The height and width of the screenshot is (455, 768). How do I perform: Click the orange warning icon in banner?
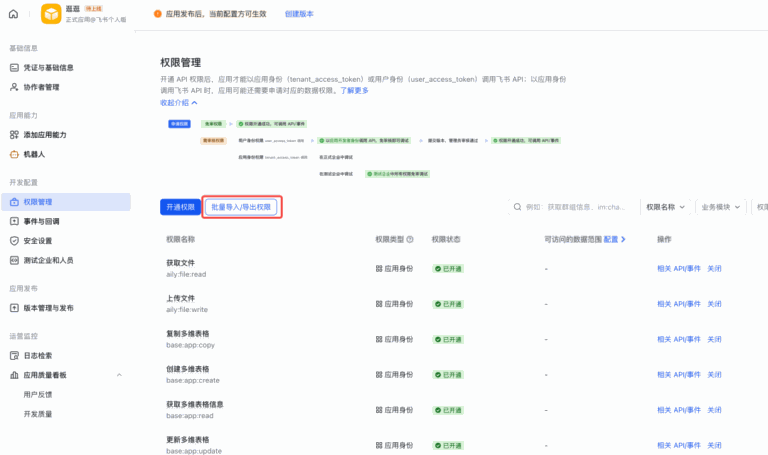tap(158, 14)
